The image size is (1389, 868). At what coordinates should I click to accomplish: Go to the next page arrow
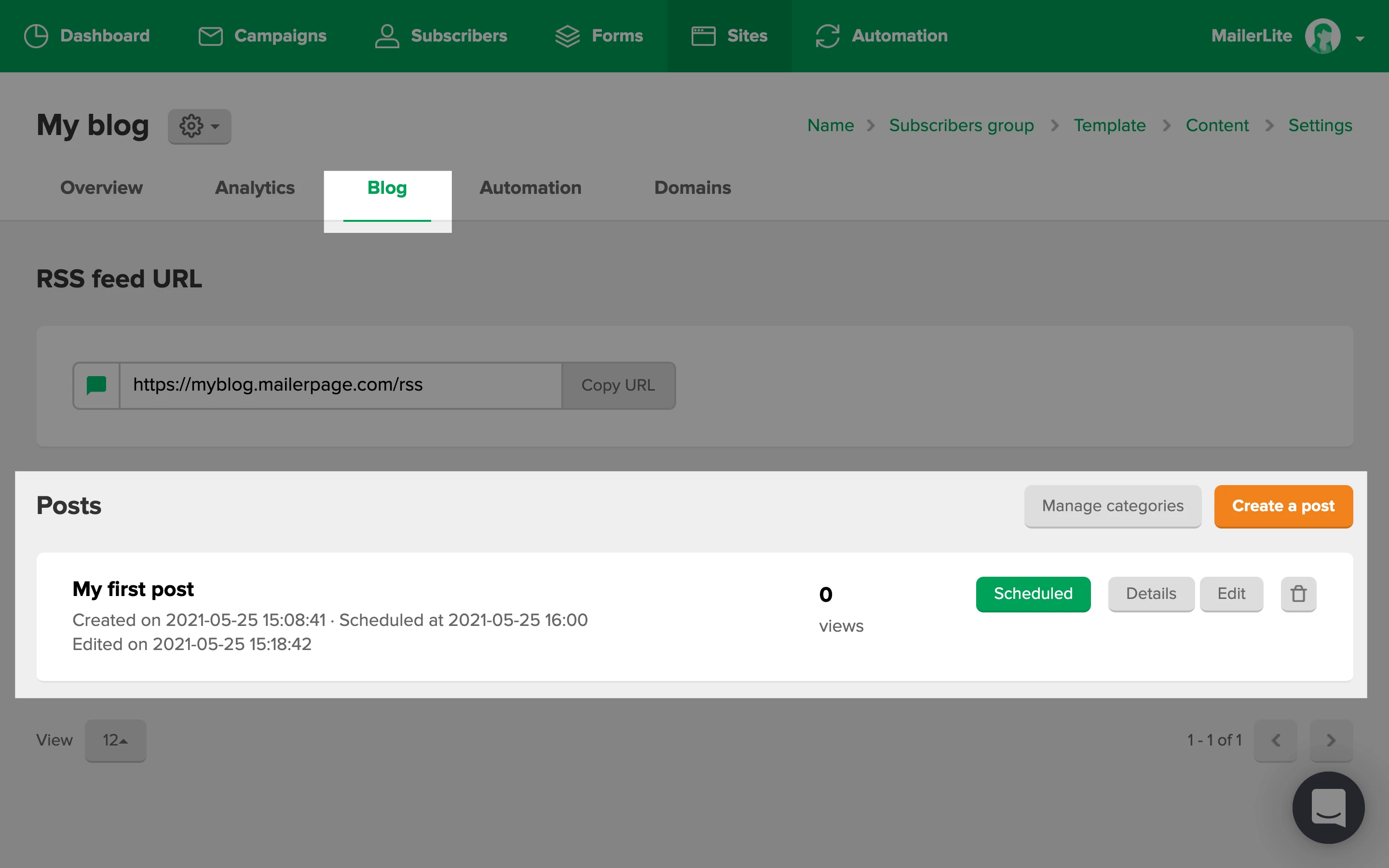click(x=1331, y=740)
